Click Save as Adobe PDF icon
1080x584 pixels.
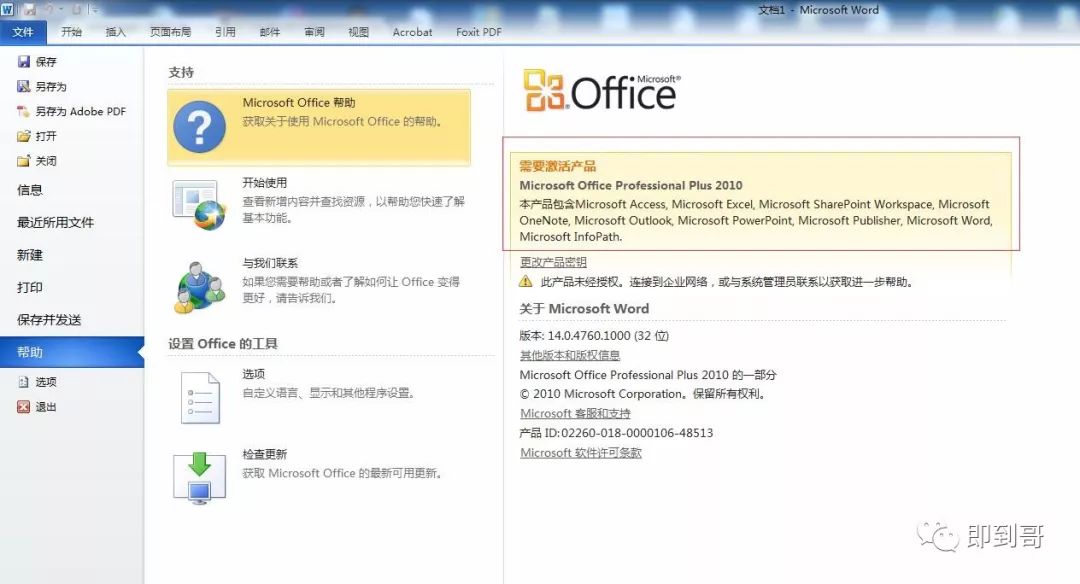[24, 111]
